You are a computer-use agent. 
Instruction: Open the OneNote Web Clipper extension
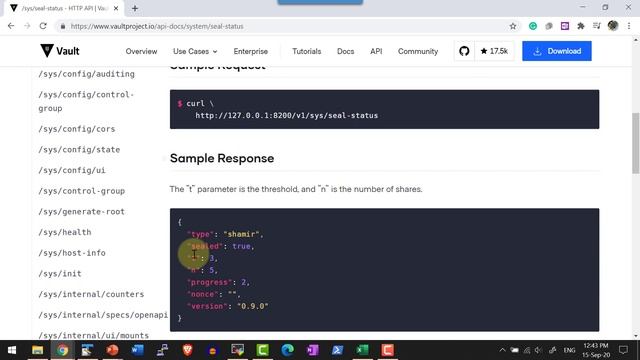point(565,26)
